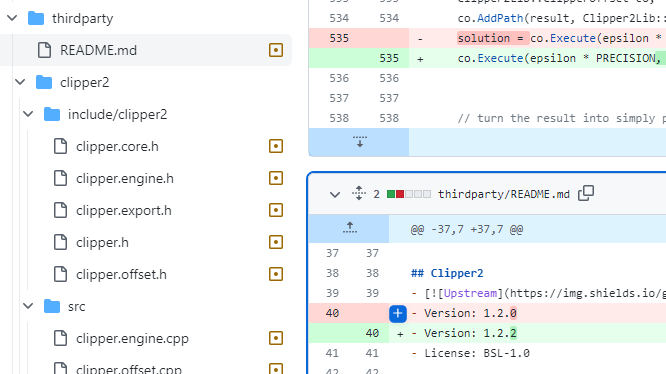This screenshot has width=666, height=374.
Task: Collapse the thirdparty folder
Action: point(12,18)
